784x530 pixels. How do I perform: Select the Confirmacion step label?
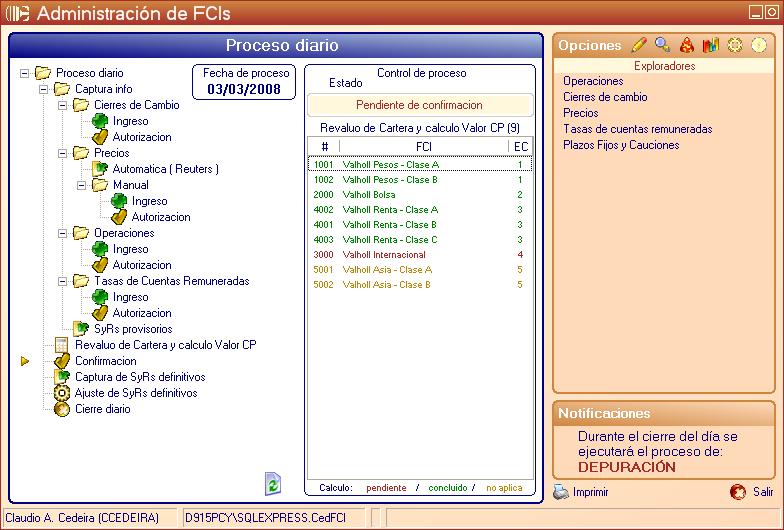tap(106, 361)
